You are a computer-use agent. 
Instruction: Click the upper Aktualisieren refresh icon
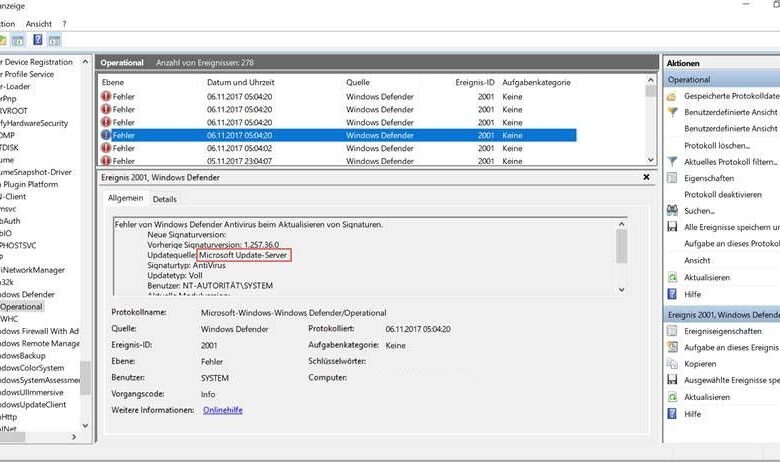pos(672,277)
